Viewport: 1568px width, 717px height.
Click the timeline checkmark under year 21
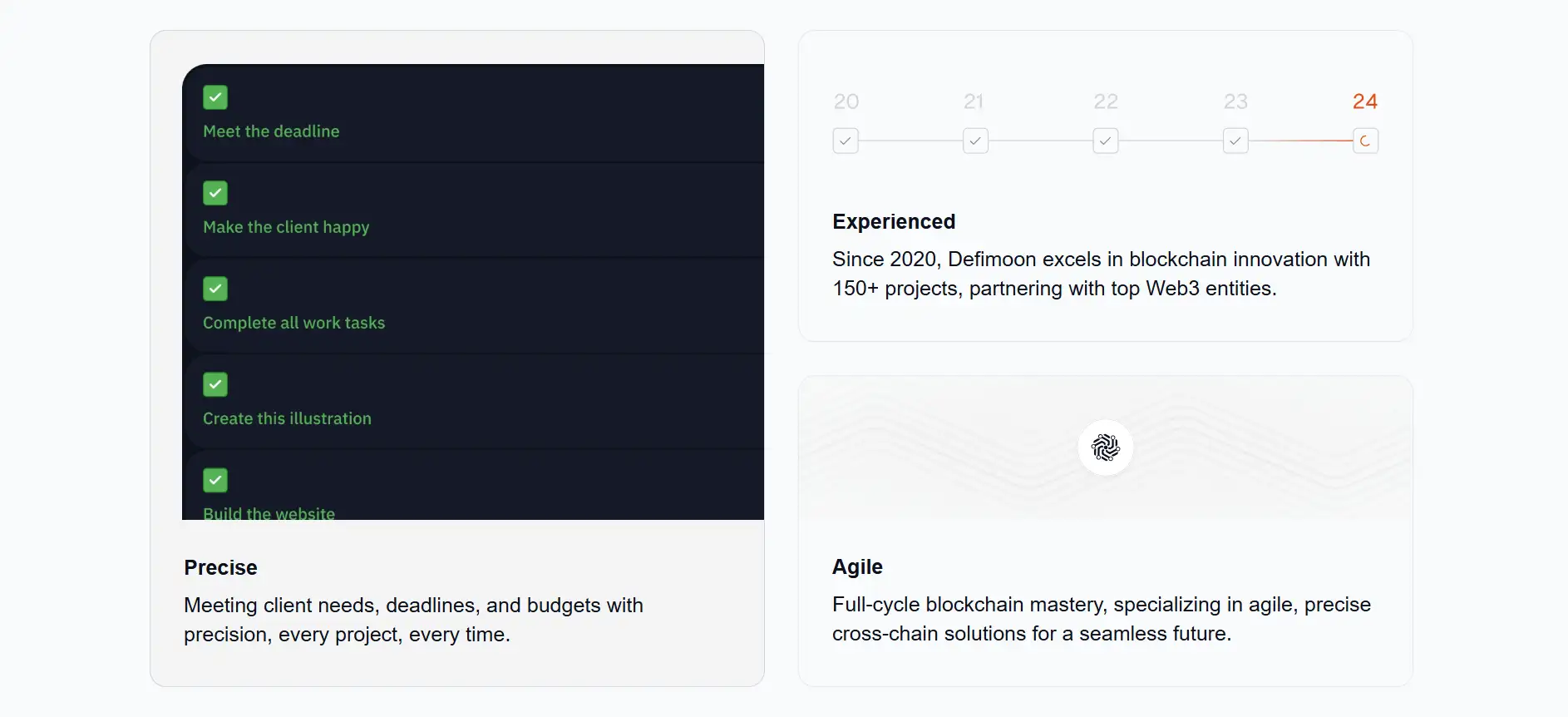(x=975, y=141)
